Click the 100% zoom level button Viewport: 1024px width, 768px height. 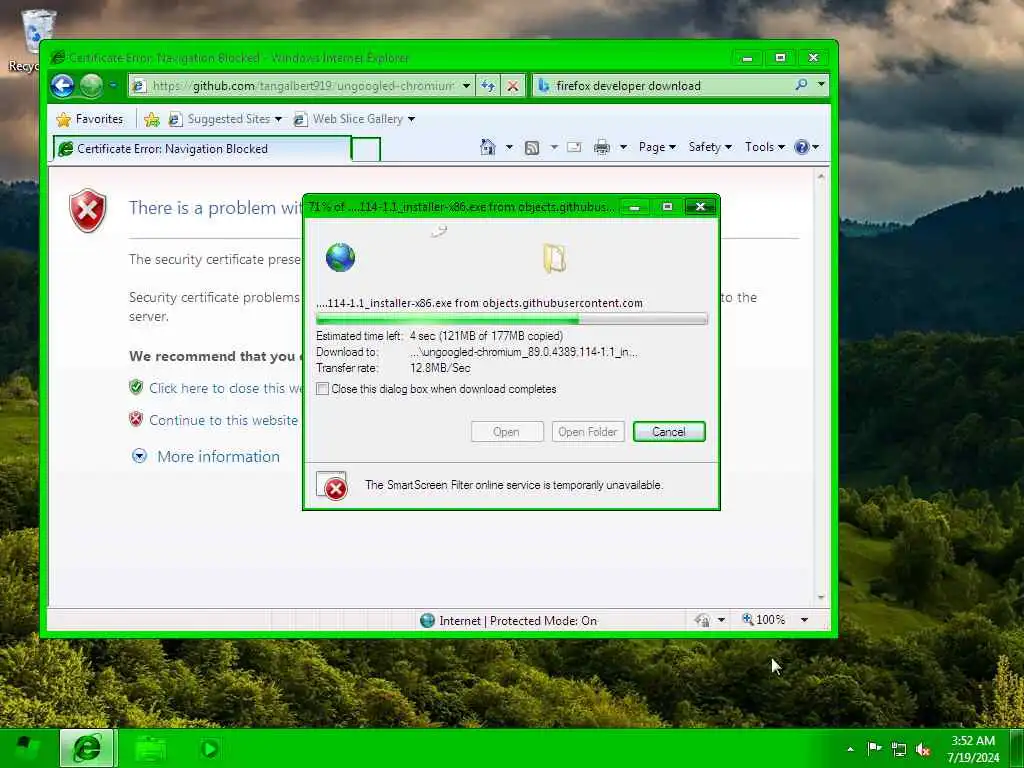[763, 619]
